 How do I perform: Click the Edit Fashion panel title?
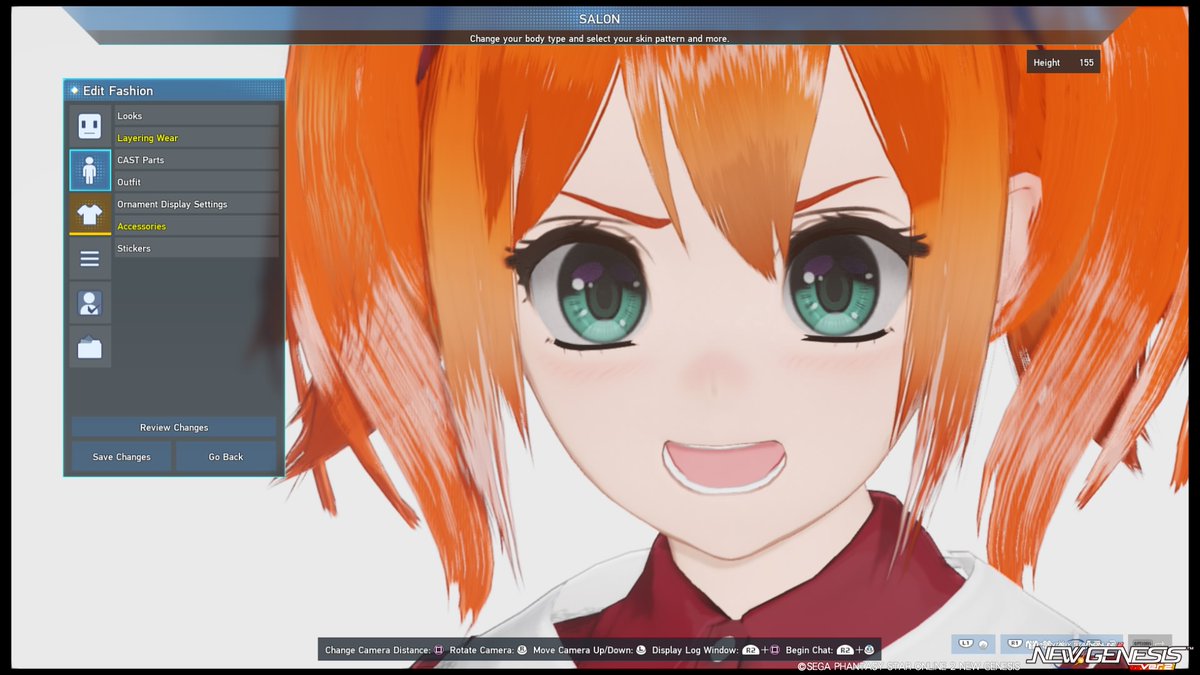point(118,91)
